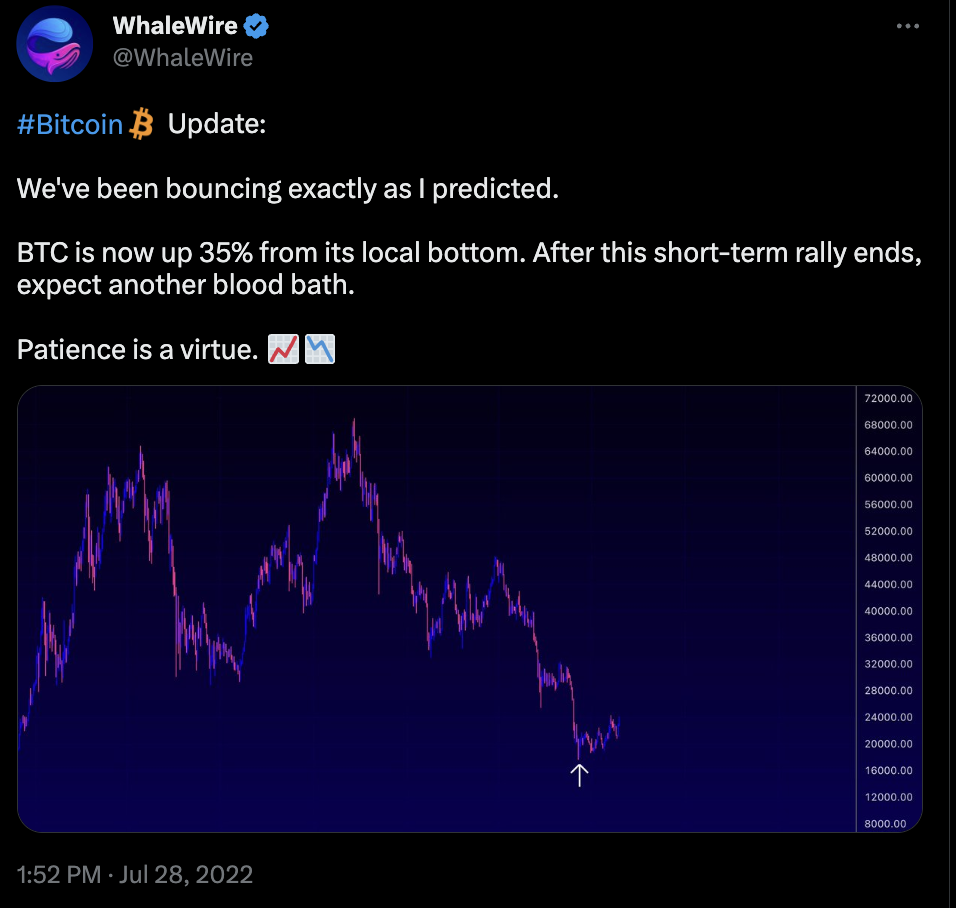Click the 68000.00 price axis label

(x=888, y=425)
